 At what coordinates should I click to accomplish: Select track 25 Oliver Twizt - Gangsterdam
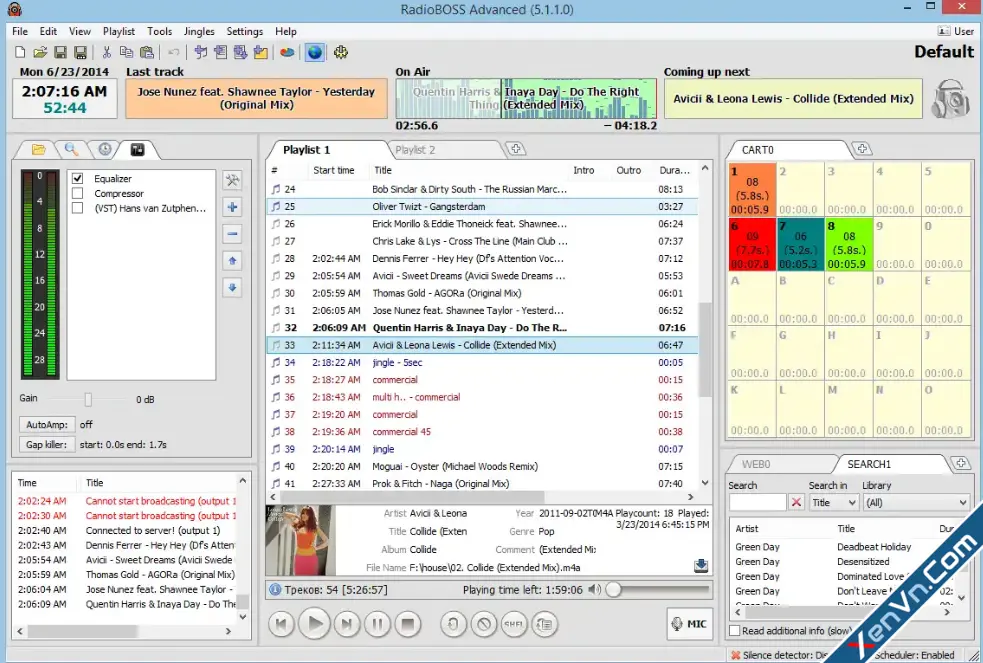[x=481, y=206]
